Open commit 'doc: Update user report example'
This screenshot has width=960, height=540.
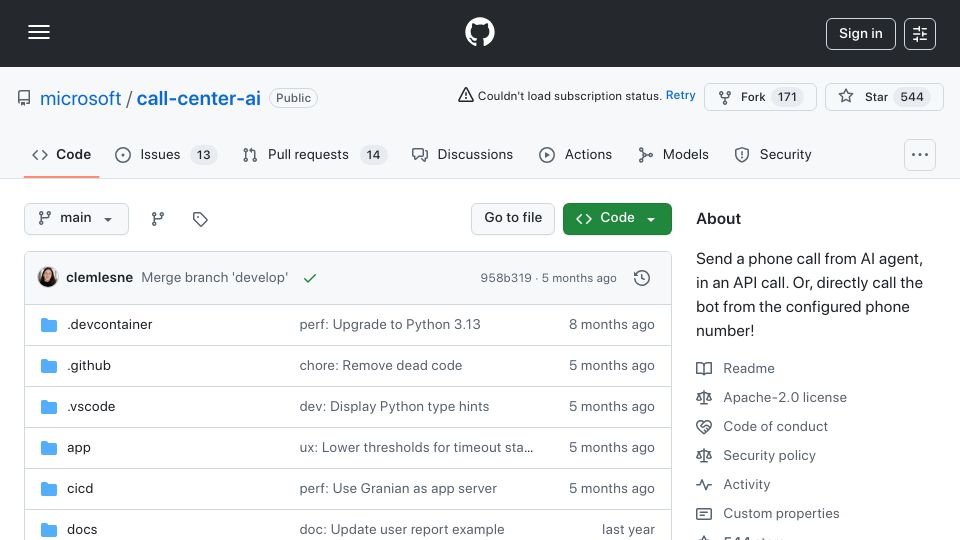(x=402, y=530)
